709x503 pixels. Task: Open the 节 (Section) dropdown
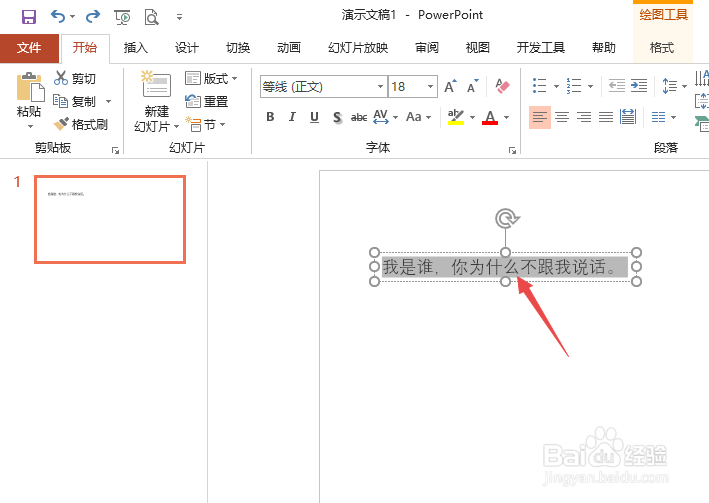pyautogui.click(x=205, y=124)
